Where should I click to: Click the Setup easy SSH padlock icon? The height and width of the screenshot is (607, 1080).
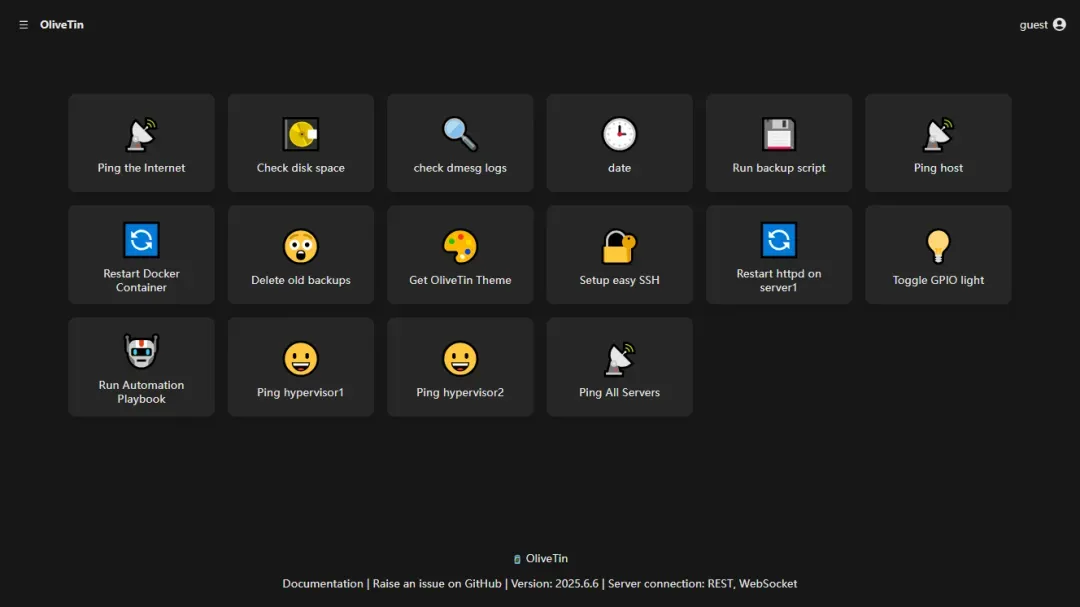(x=619, y=246)
